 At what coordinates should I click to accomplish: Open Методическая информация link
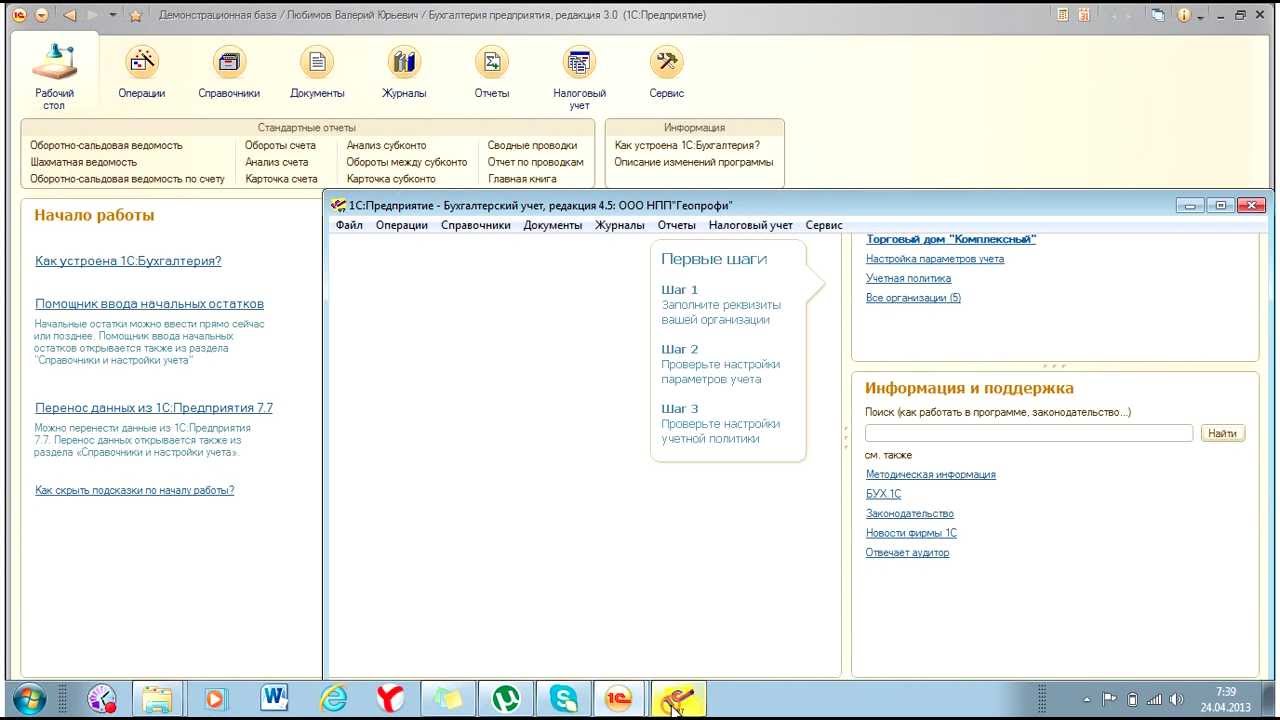click(931, 475)
